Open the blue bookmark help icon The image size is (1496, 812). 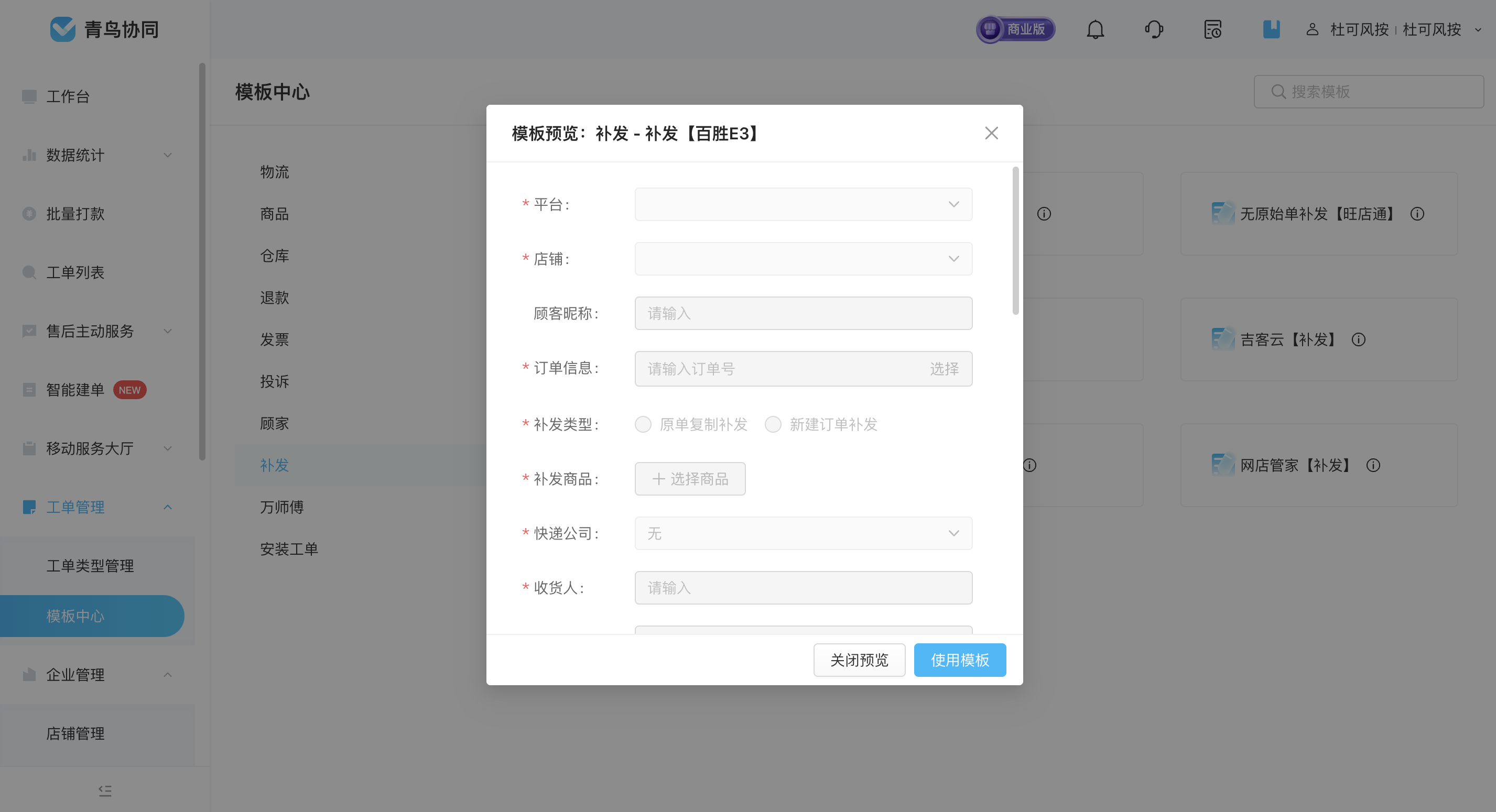tap(1271, 29)
